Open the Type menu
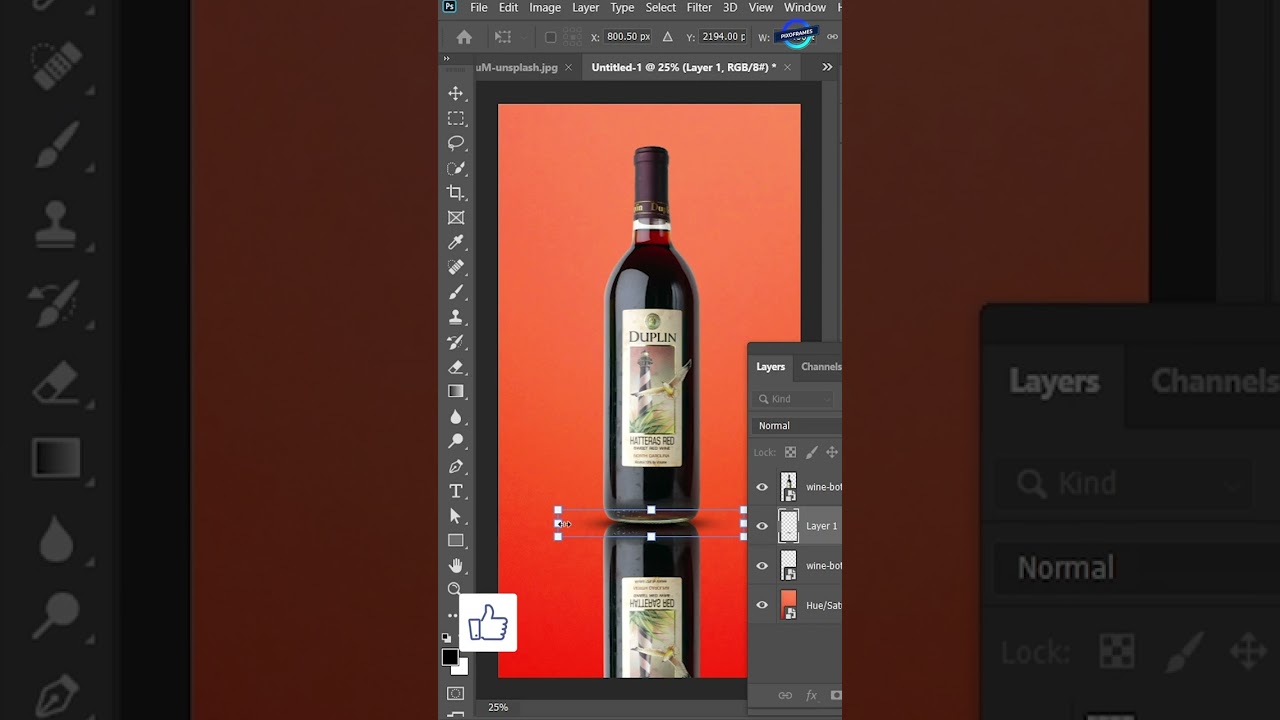Image resolution: width=1280 pixels, height=720 pixels. (x=622, y=7)
